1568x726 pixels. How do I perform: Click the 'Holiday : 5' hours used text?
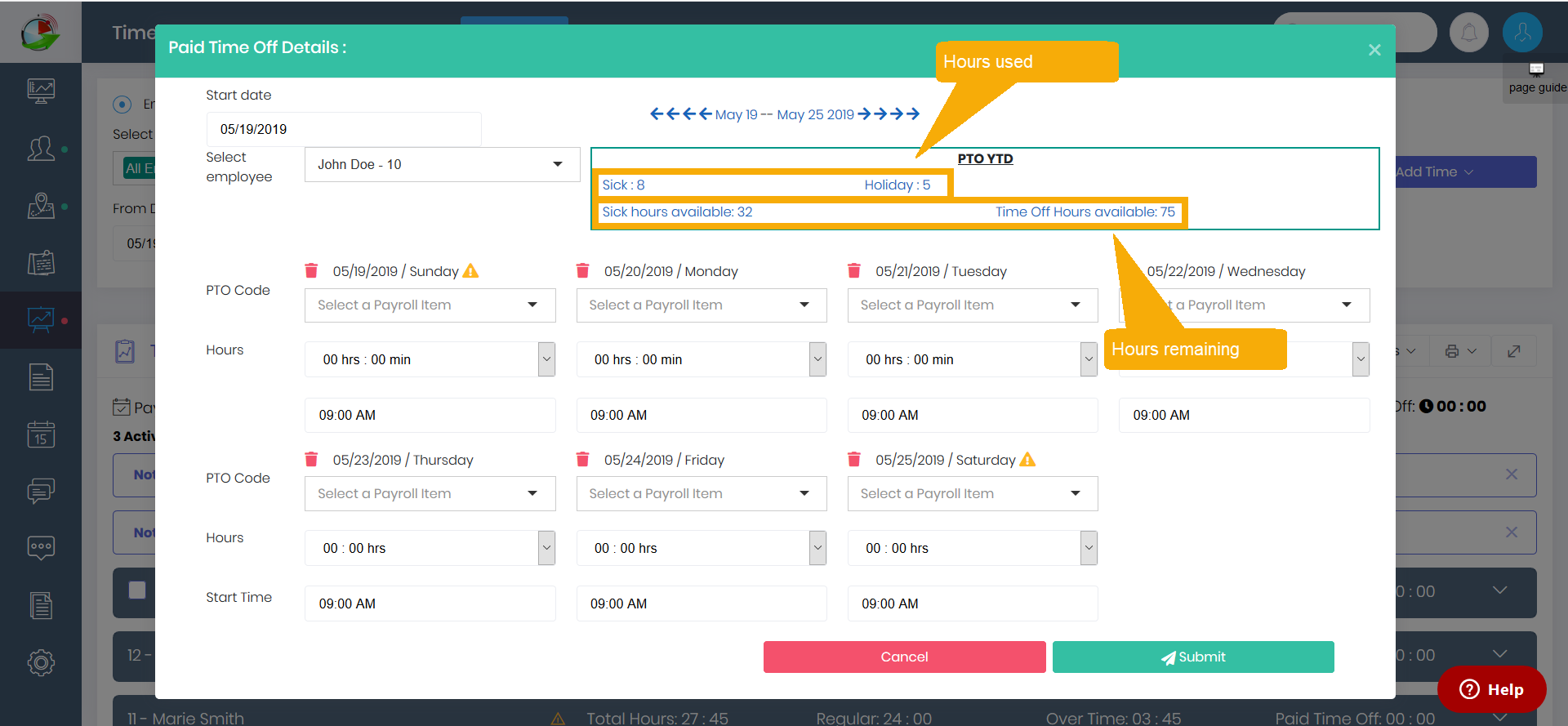pyautogui.click(x=898, y=185)
